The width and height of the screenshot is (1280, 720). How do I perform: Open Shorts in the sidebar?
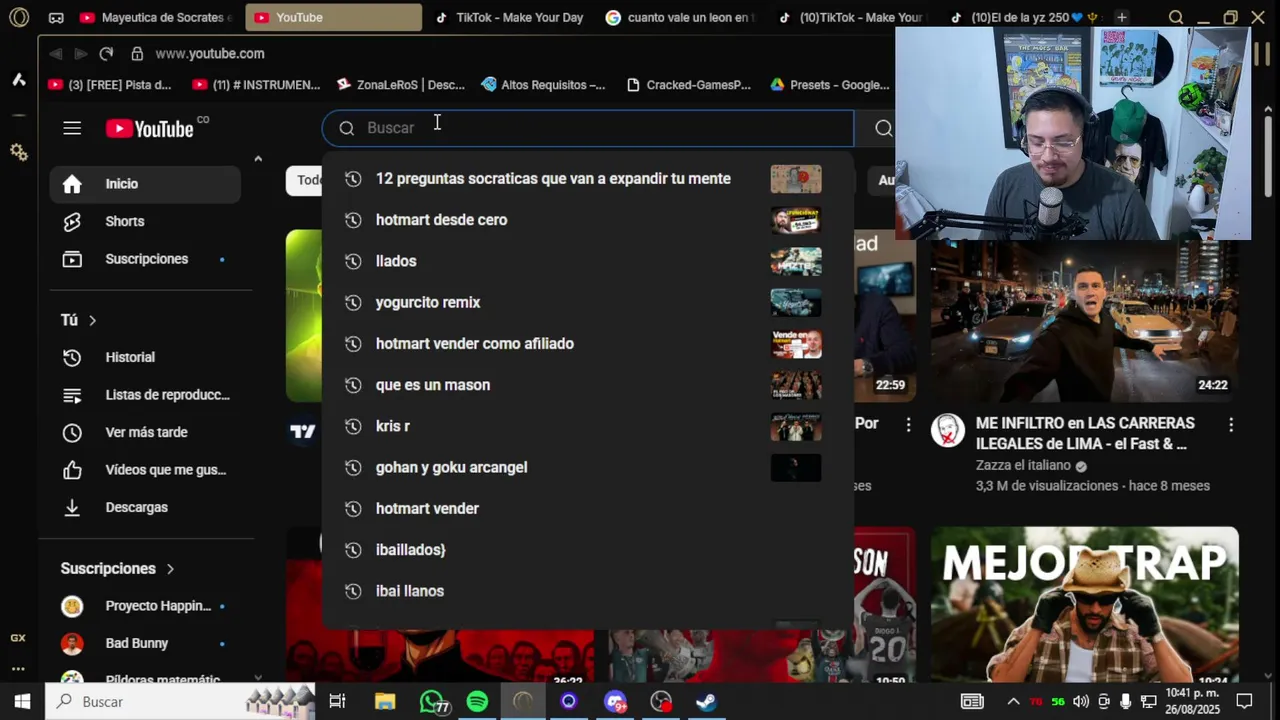pyautogui.click(x=145, y=221)
